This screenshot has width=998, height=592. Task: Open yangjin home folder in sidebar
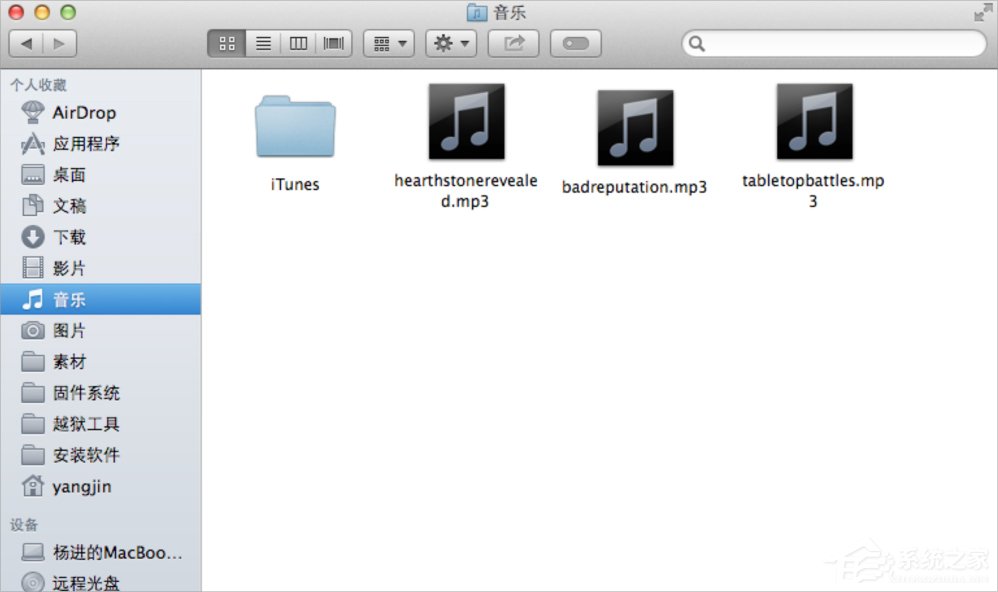(x=82, y=486)
